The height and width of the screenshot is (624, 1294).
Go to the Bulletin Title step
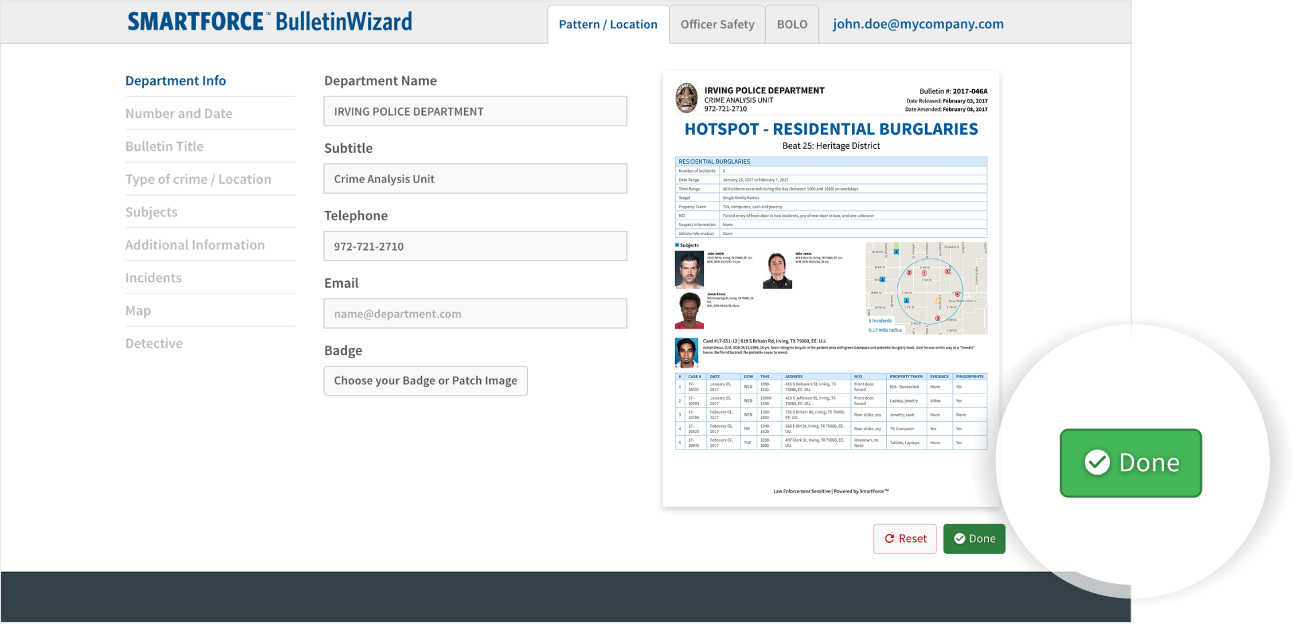coord(164,147)
